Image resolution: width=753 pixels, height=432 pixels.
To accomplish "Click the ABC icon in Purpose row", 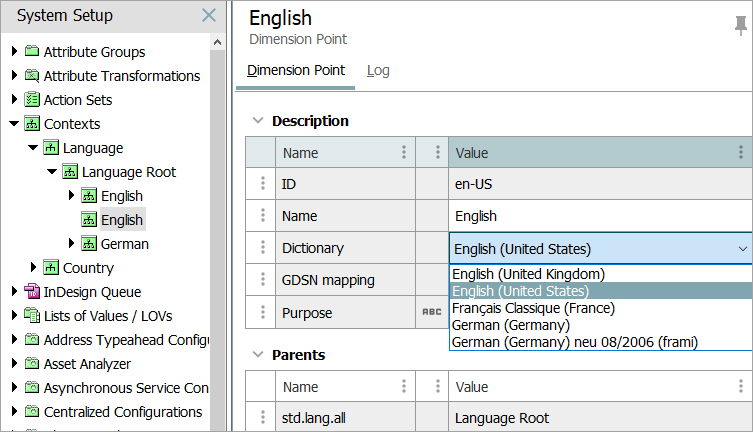I will tap(432, 312).
